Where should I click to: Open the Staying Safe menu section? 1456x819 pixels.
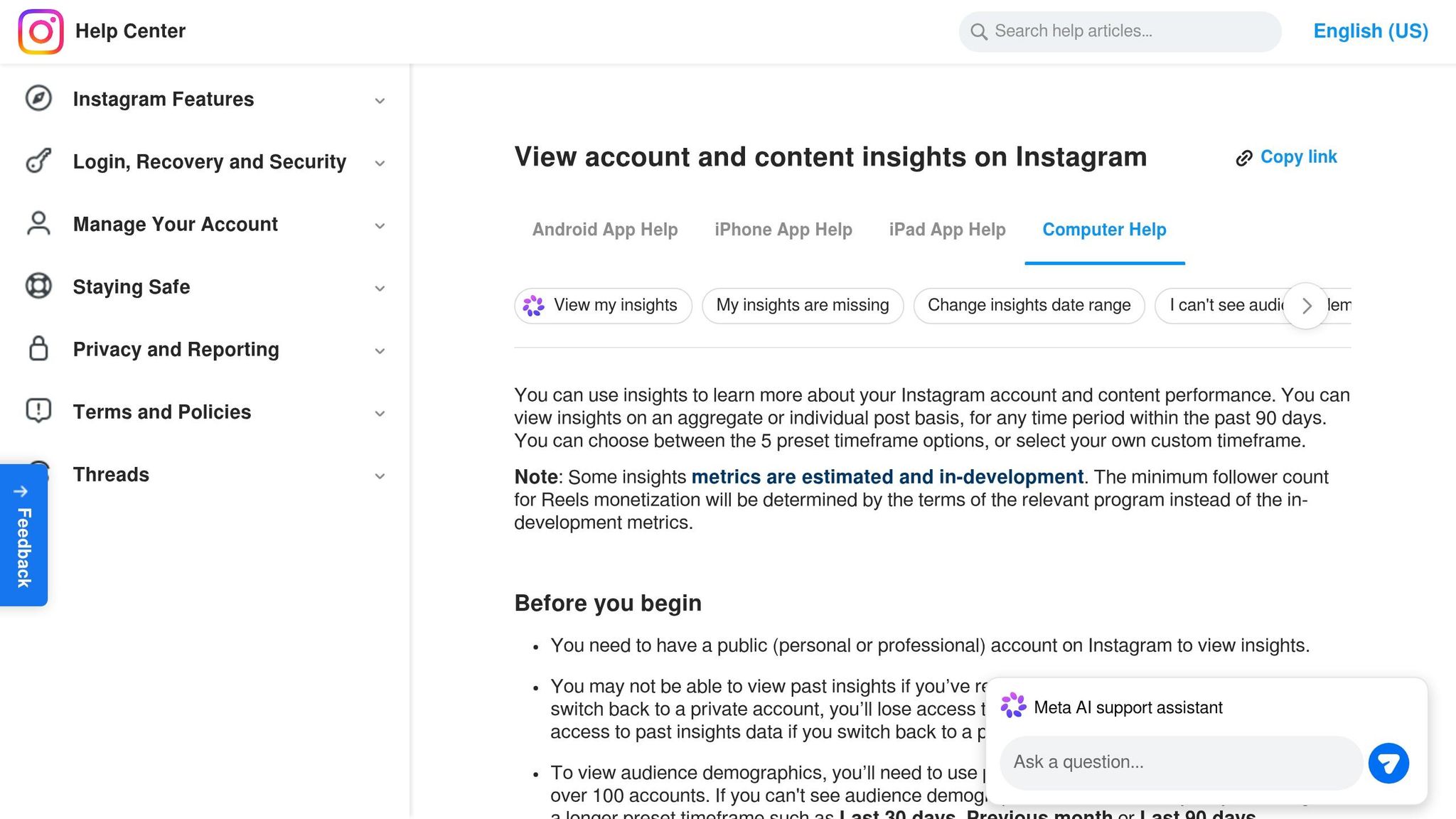point(205,287)
